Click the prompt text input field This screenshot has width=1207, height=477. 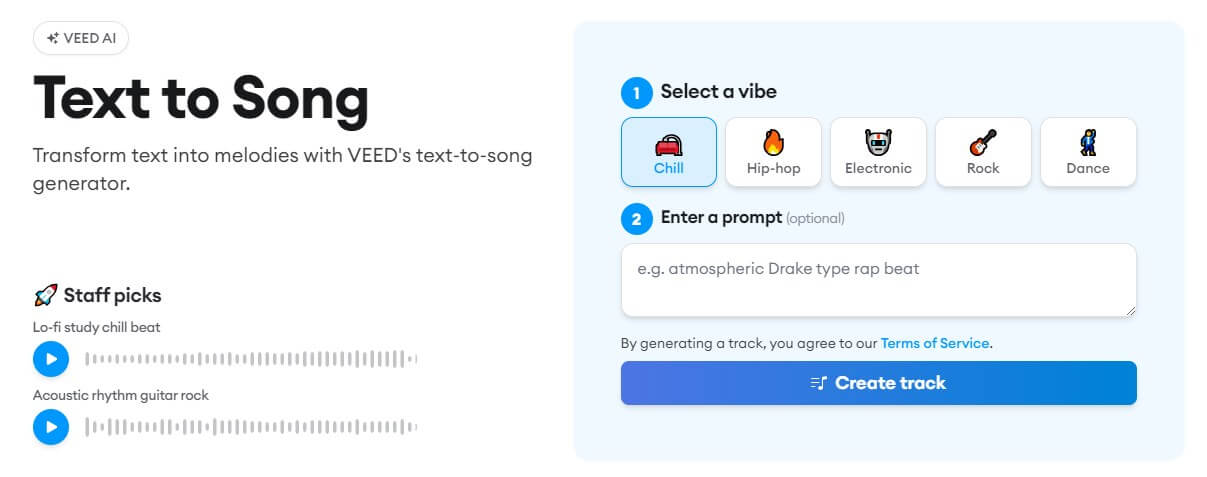[x=878, y=280]
